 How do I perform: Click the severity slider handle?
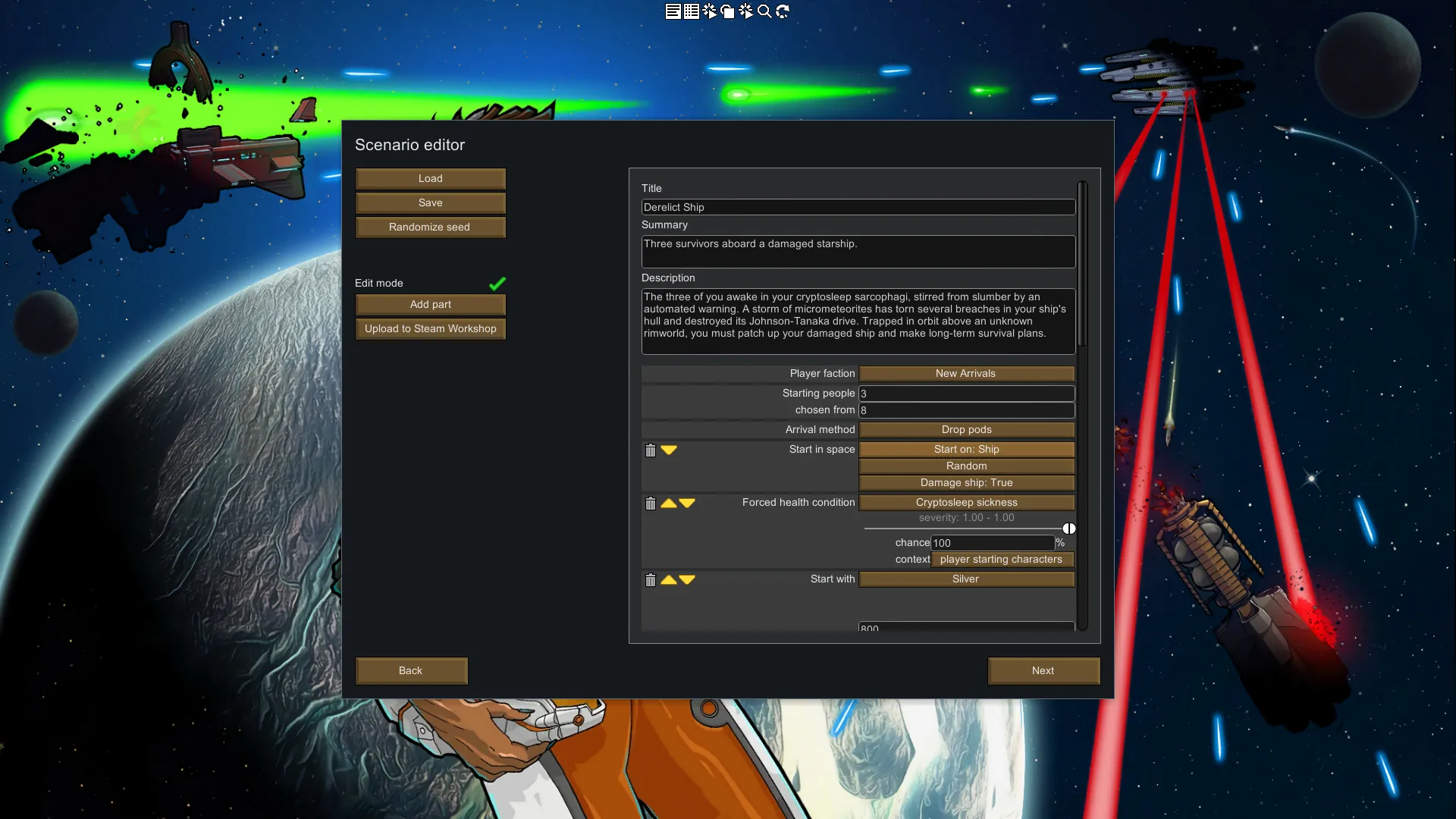[1068, 529]
